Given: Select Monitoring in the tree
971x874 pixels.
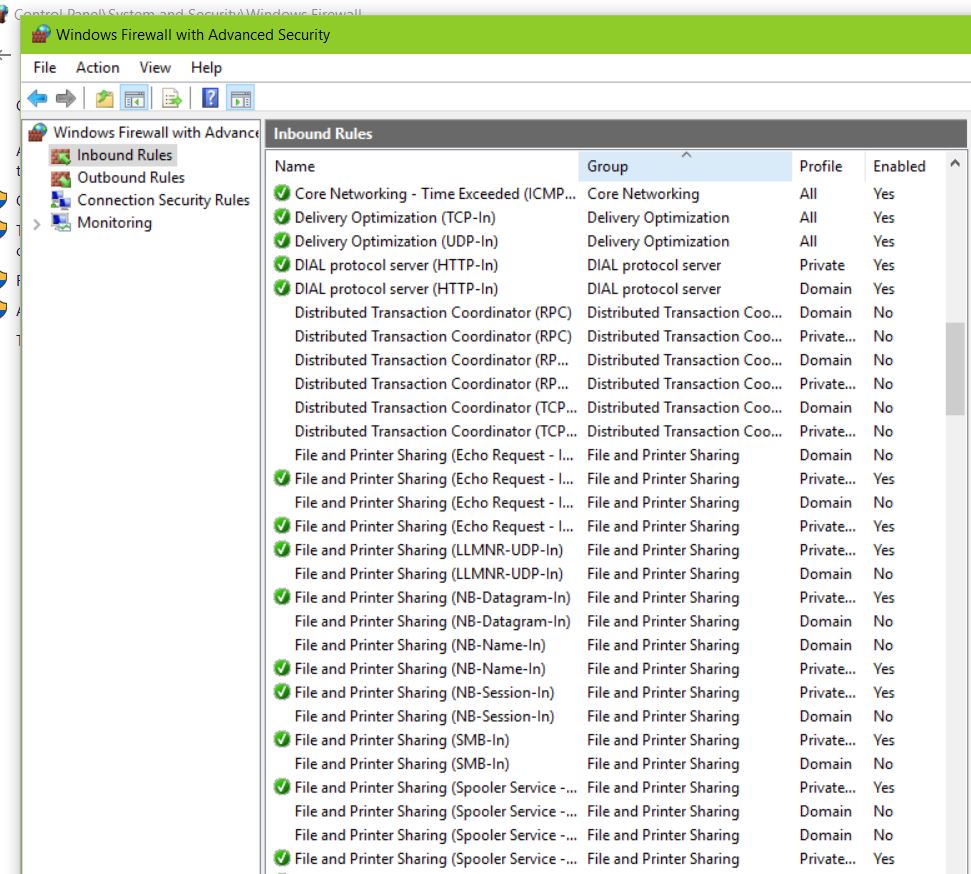Looking at the screenshot, I should [x=115, y=222].
